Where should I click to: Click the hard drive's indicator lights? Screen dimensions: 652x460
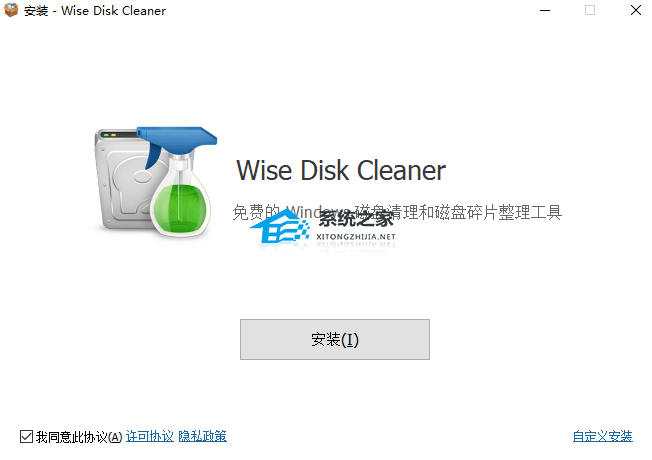pyautogui.click(x=109, y=135)
